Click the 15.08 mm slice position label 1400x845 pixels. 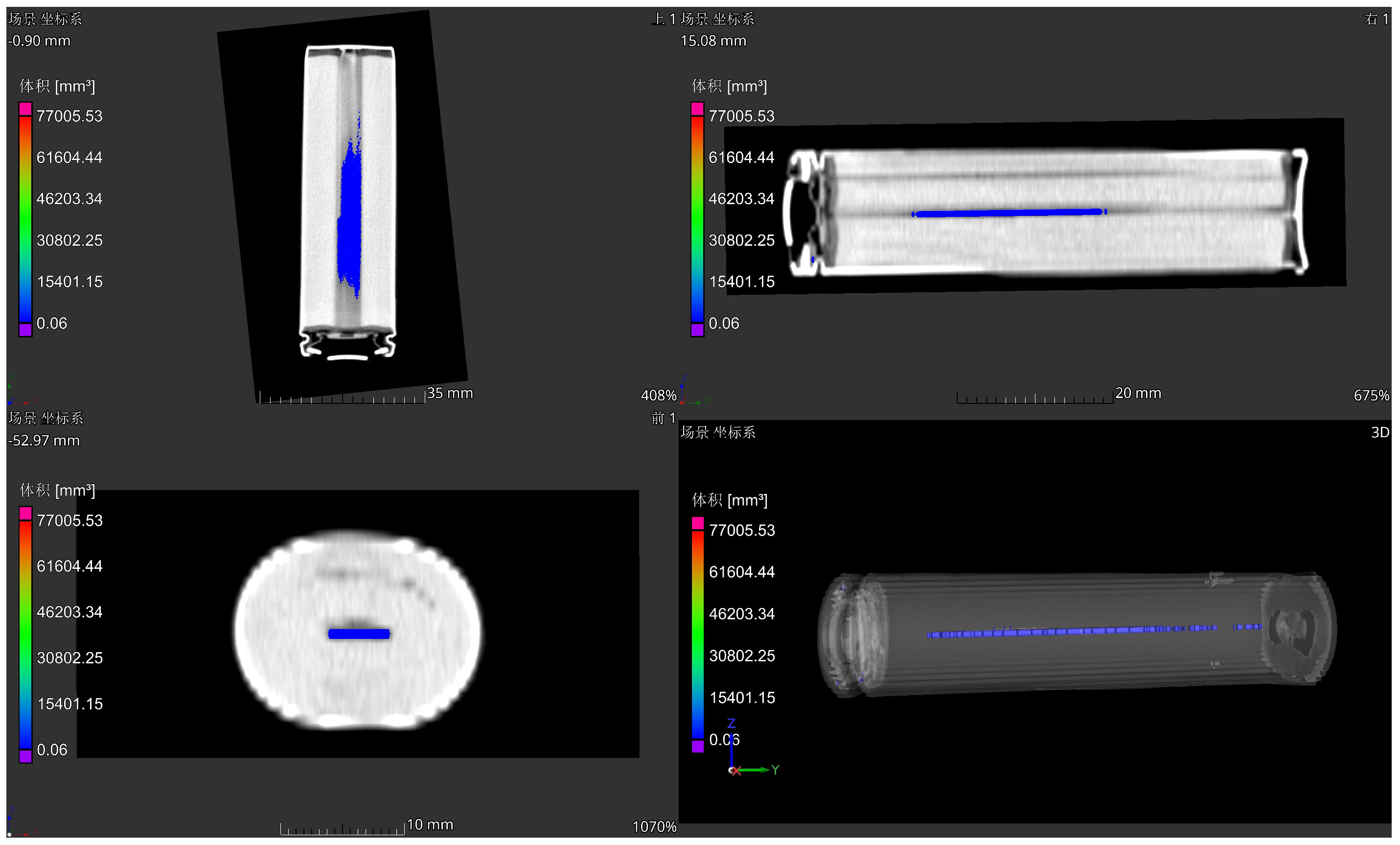click(713, 41)
